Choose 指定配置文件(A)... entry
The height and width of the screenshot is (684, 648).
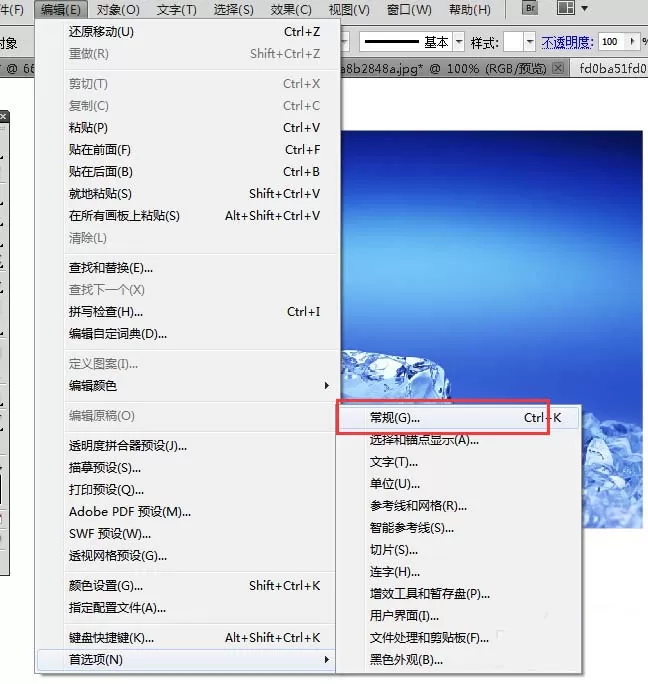click(x=188, y=608)
